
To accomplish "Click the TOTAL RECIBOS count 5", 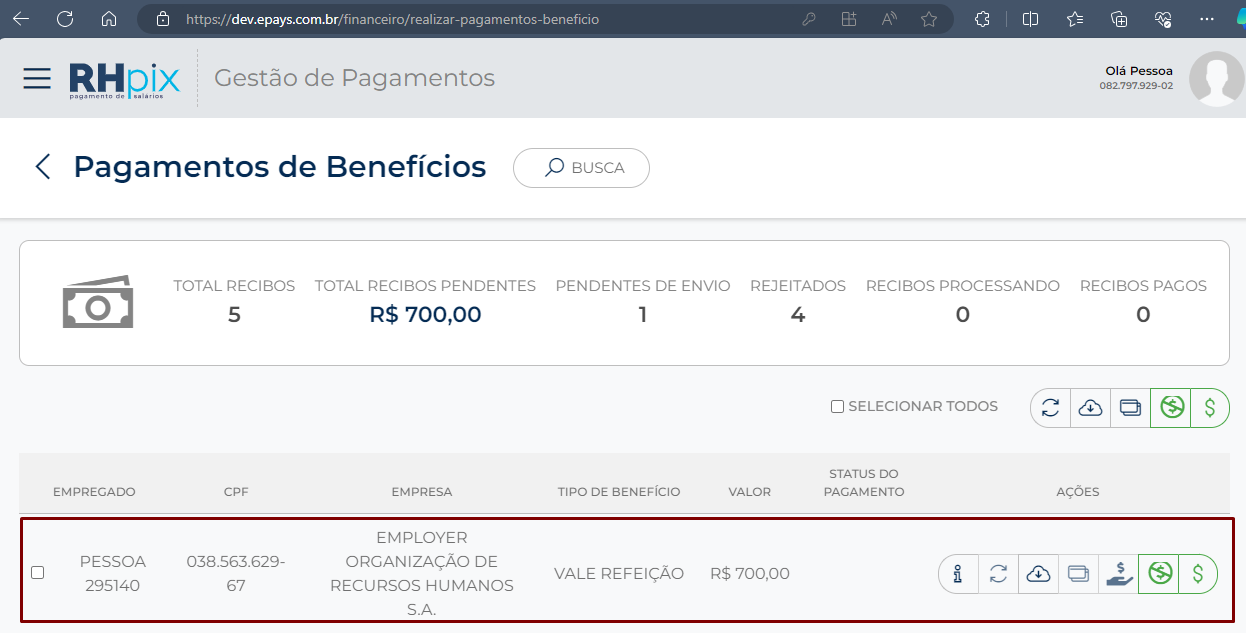I will pos(234,315).
